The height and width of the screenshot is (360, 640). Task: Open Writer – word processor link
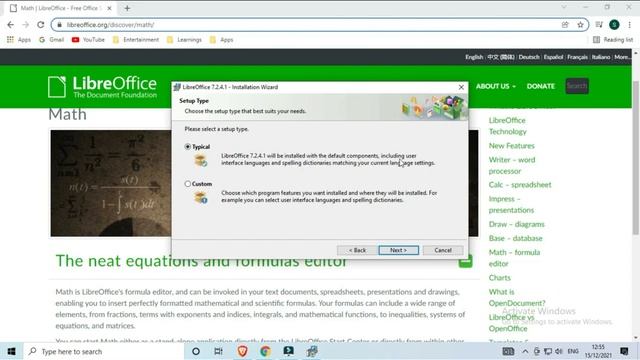(512, 165)
